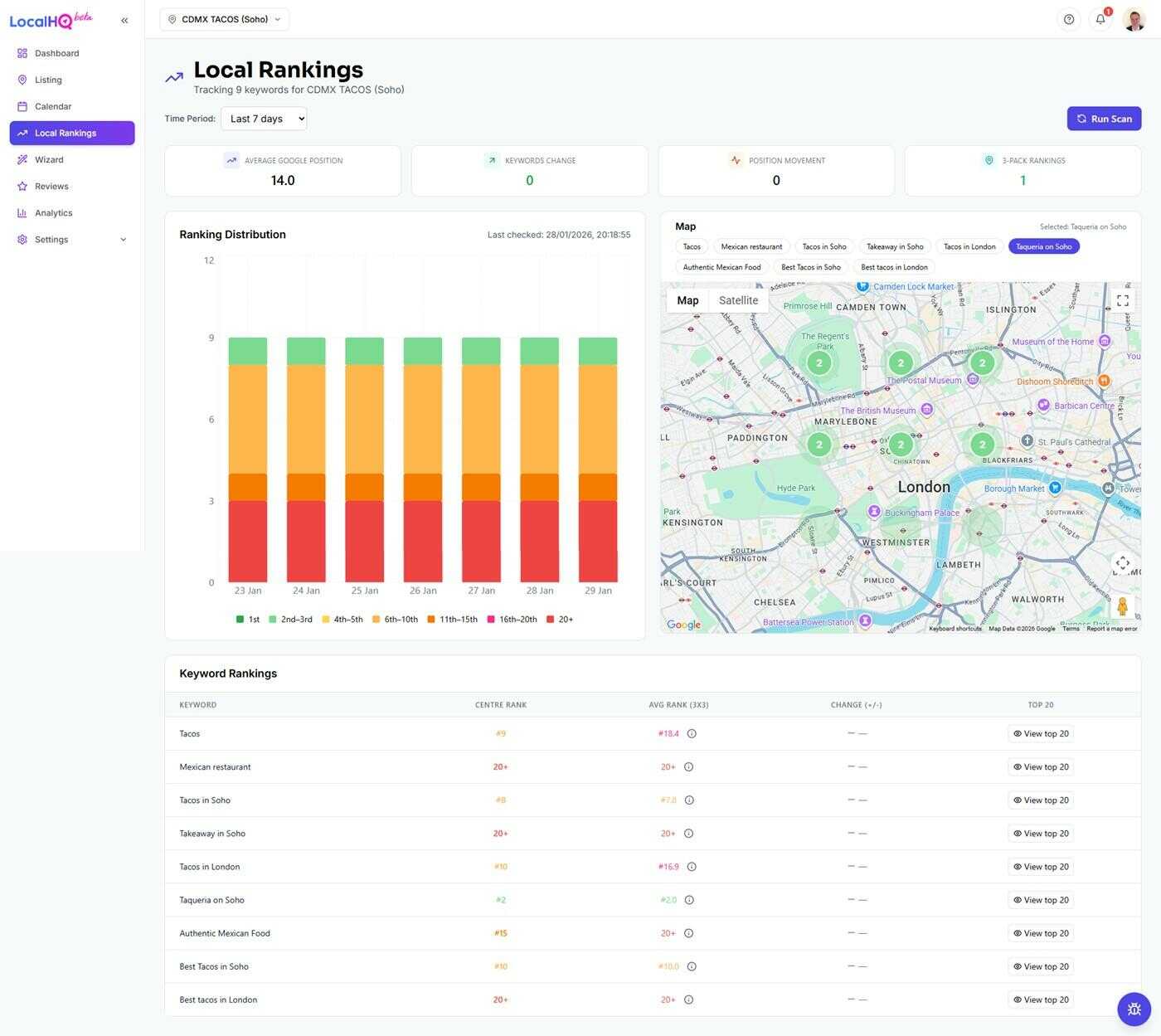Click the user profile avatar
This screenshot has width=1161, height=1036.
tap(1134, 19)
